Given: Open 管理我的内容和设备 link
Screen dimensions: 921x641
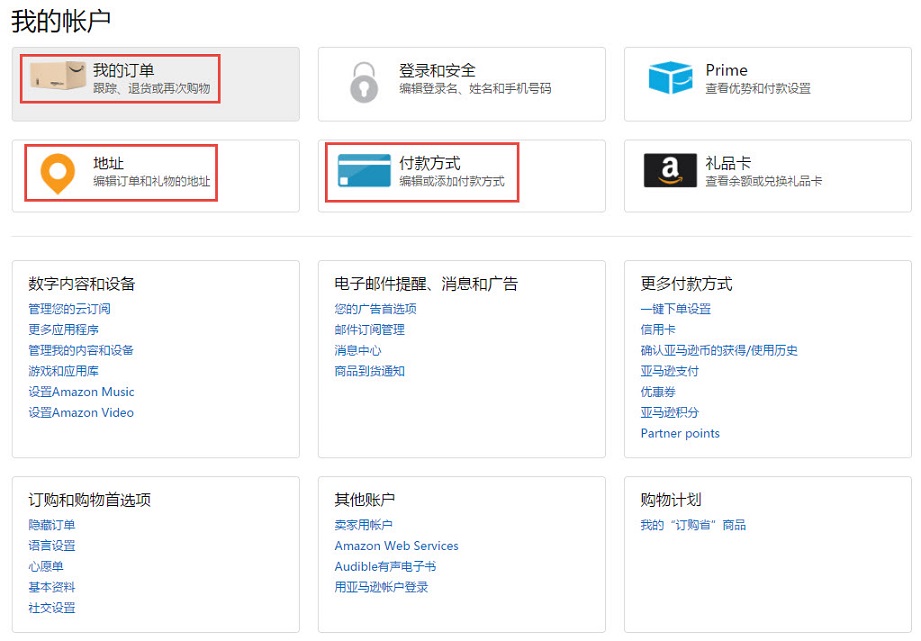Looking at the screenshot, I should point(81,350).
